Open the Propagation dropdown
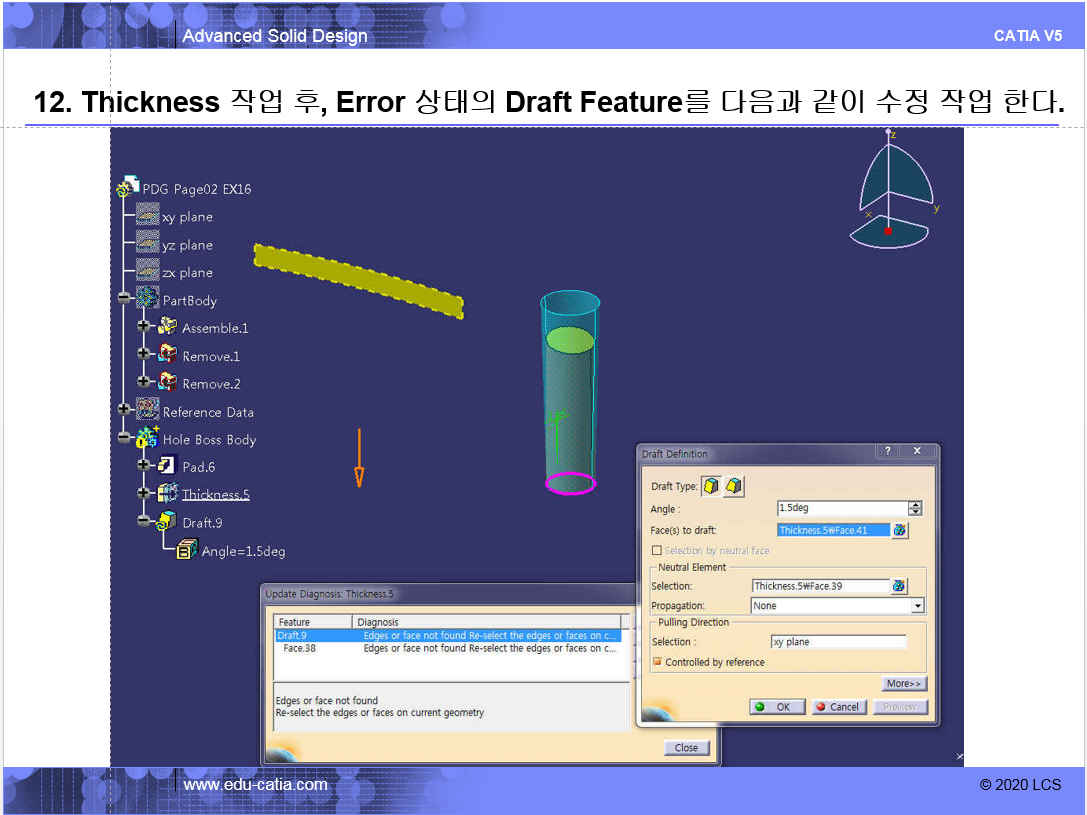Screen dimensions: 1087x815 pos(917,606)
